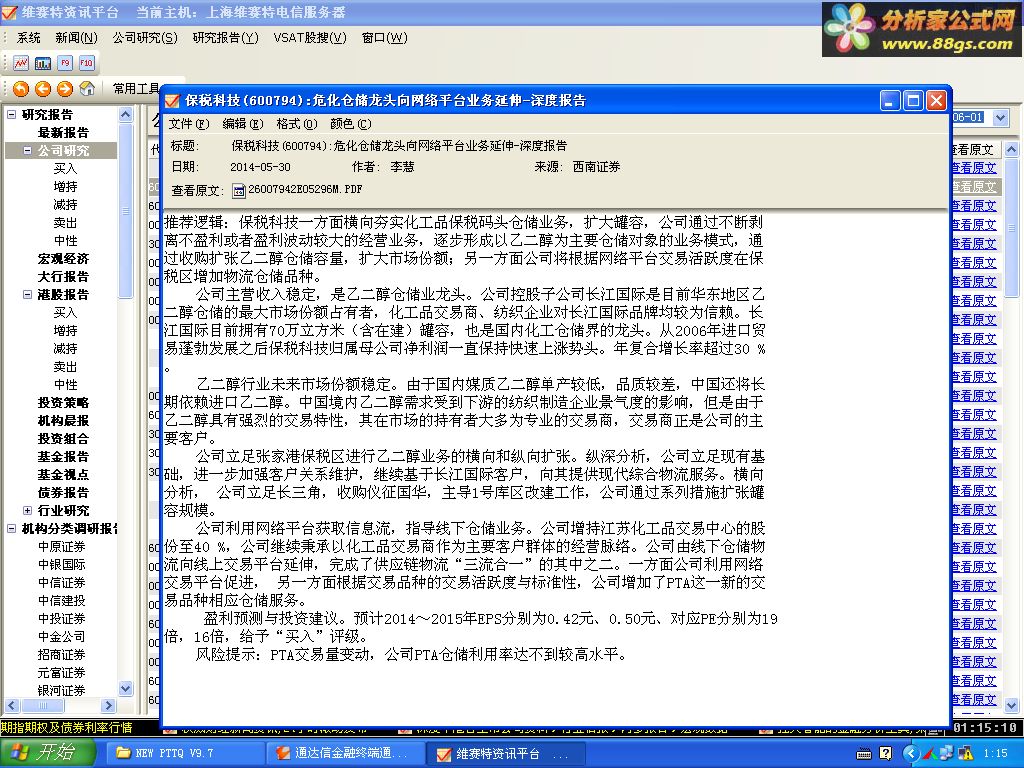The width and height of the screenshot is (1024, 768).
Task: Collapse the 港股报告 tree node
Action: point(27,295)
